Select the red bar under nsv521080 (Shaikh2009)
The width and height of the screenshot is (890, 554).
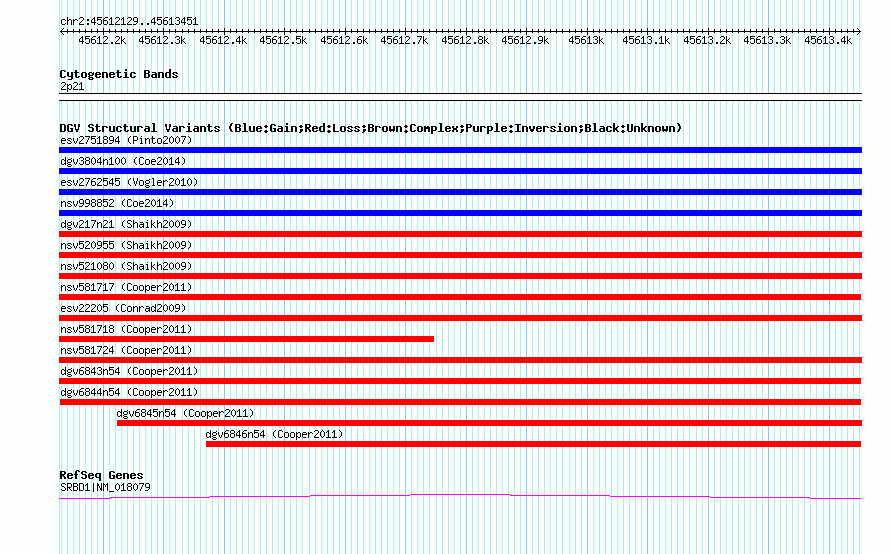tap(460, 276)
